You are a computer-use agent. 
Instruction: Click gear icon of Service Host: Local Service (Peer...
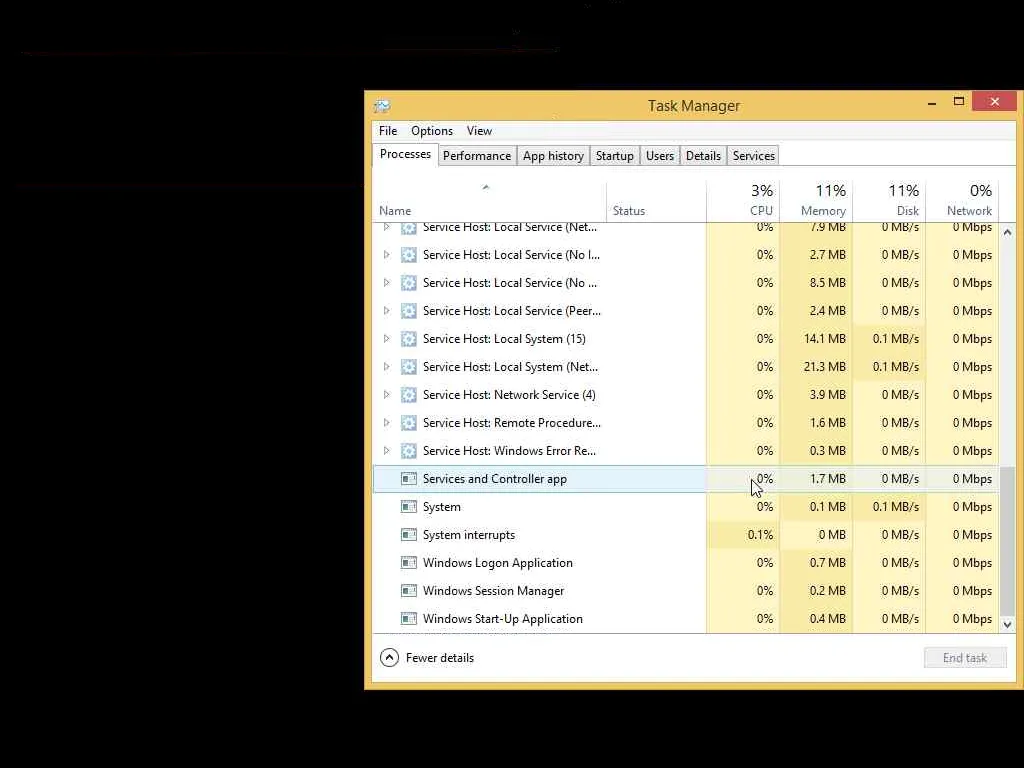coord(409,311)
